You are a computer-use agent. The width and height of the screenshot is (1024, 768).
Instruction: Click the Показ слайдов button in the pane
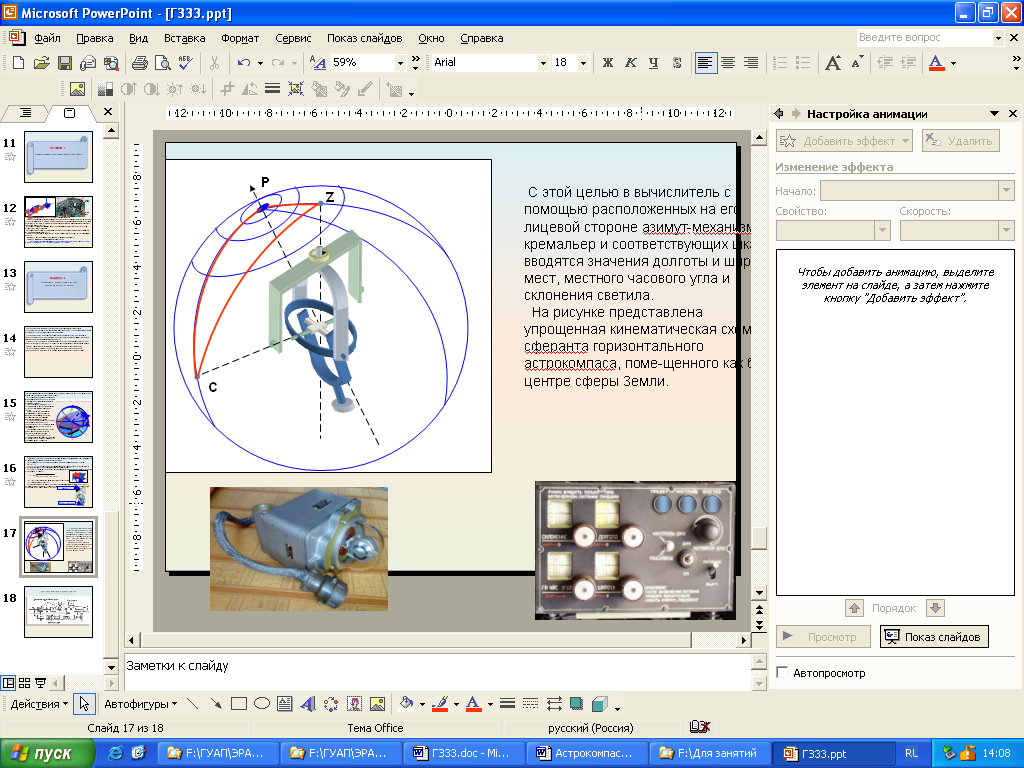(x=934, y=637)
